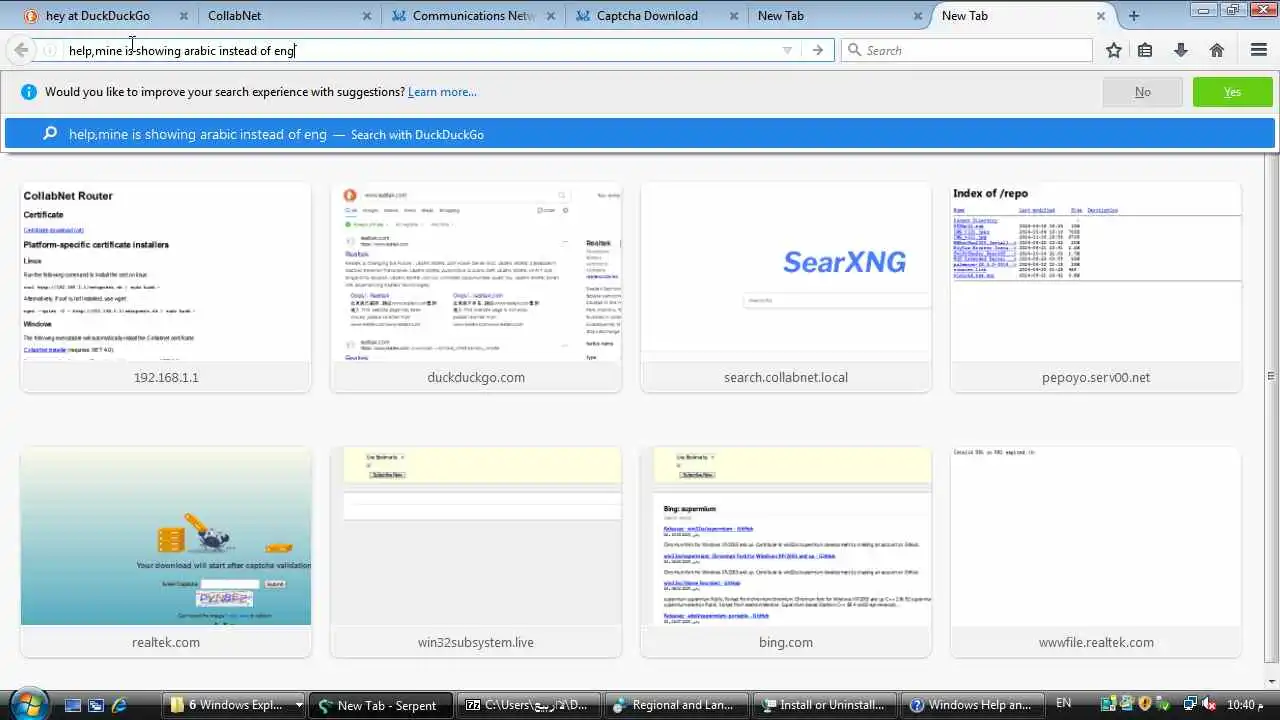Image resolution: width=1280 pixels, height=720 pixels.
Task: Open 'Regional and Lan...' taskbar button
Action: (x=678, y=705)
